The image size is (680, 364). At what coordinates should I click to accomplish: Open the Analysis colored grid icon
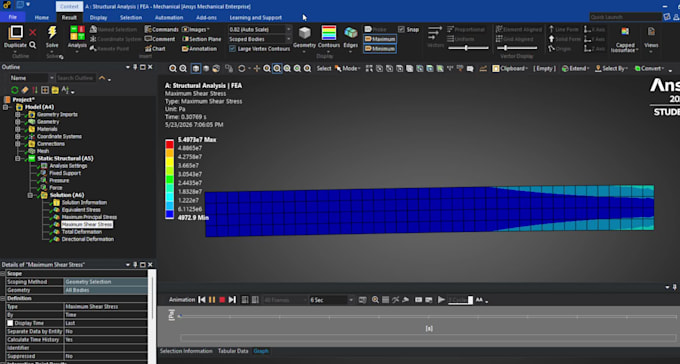(x=77, y=33)
